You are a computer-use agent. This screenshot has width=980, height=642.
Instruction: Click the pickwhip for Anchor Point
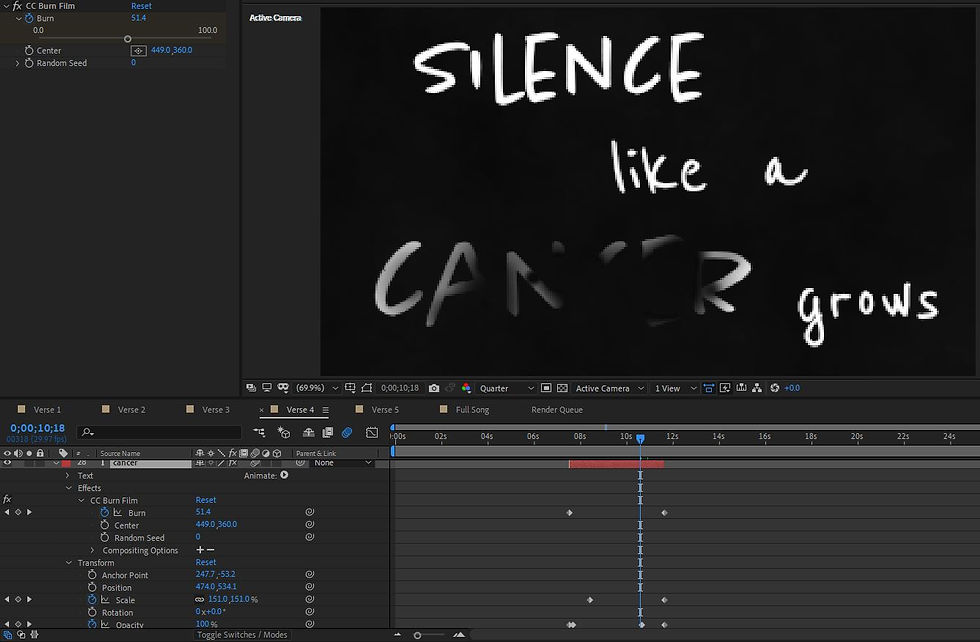tap(309, 574)
